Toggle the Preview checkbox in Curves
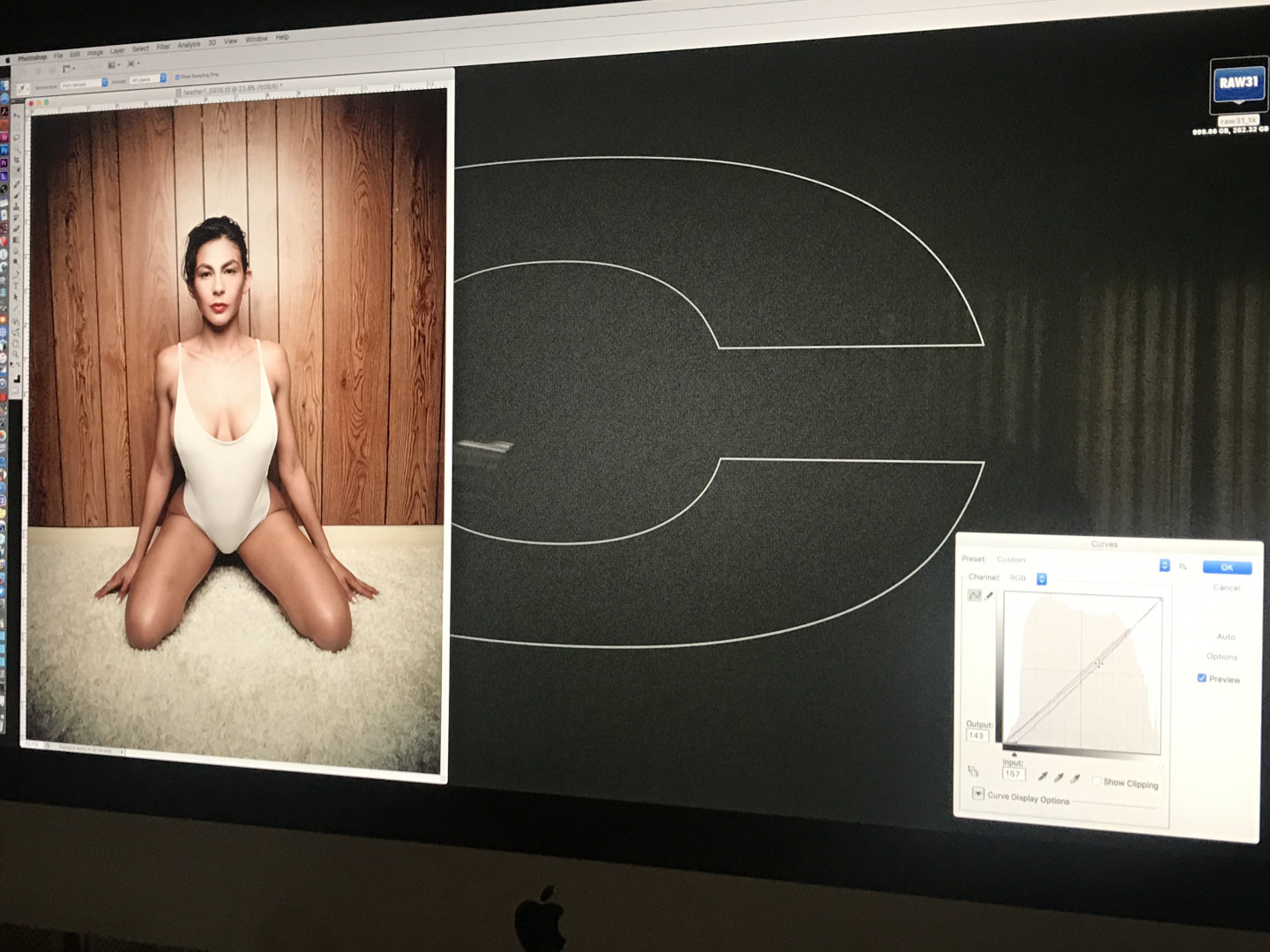This screenshot has width=1270, height=952. click(x=1201, y=678)
